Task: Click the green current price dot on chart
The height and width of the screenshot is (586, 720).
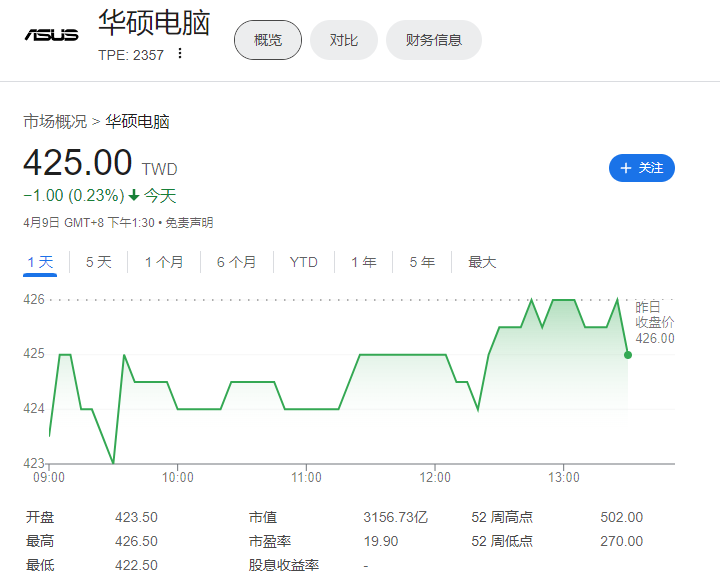Action: click(x=628, y=355)
